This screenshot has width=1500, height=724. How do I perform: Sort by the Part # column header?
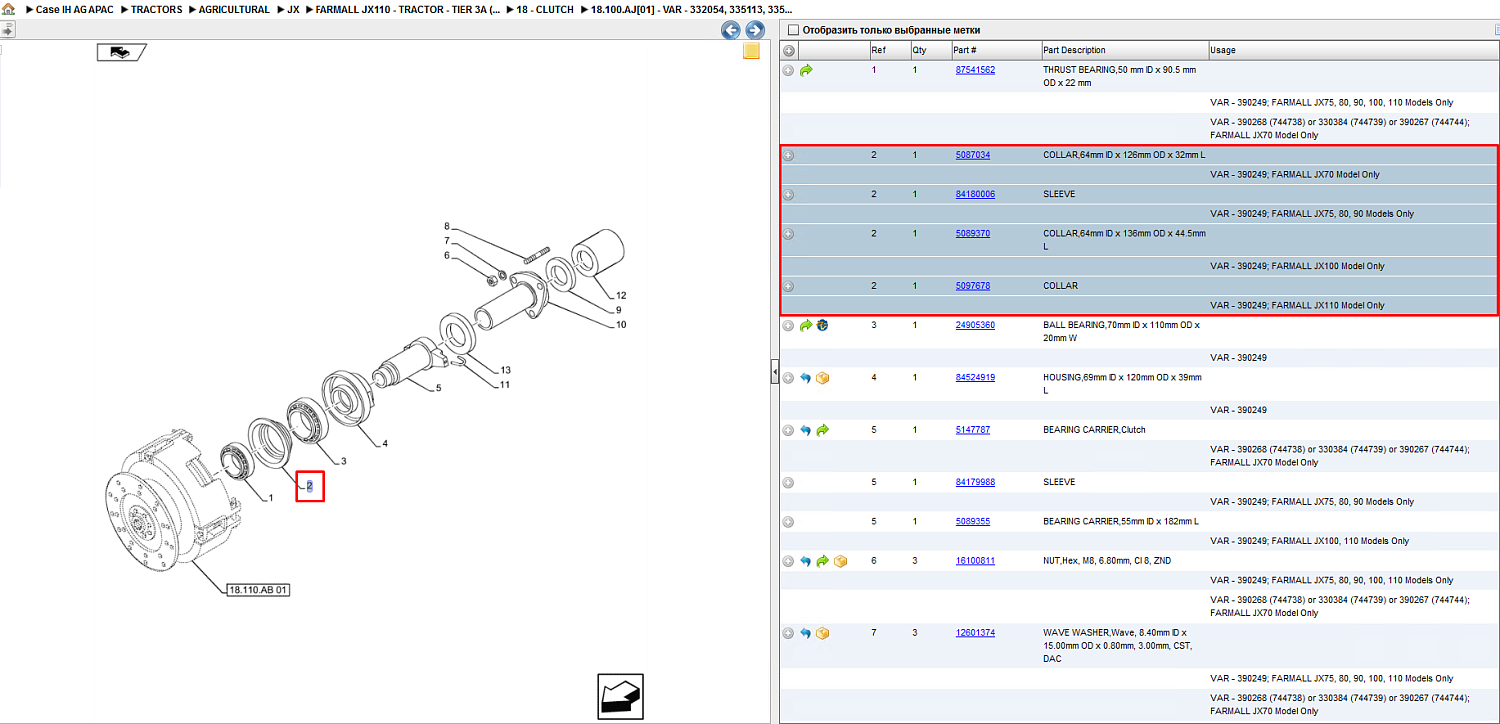tap(996, 50)
